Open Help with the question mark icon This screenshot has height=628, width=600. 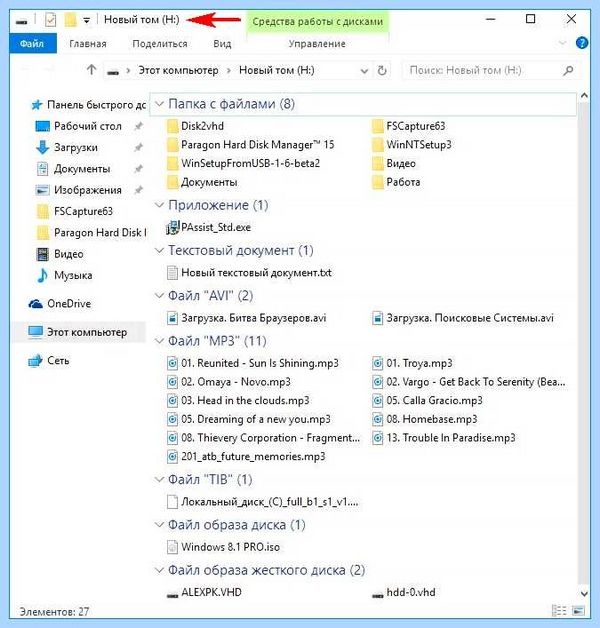tap(582, 43)
